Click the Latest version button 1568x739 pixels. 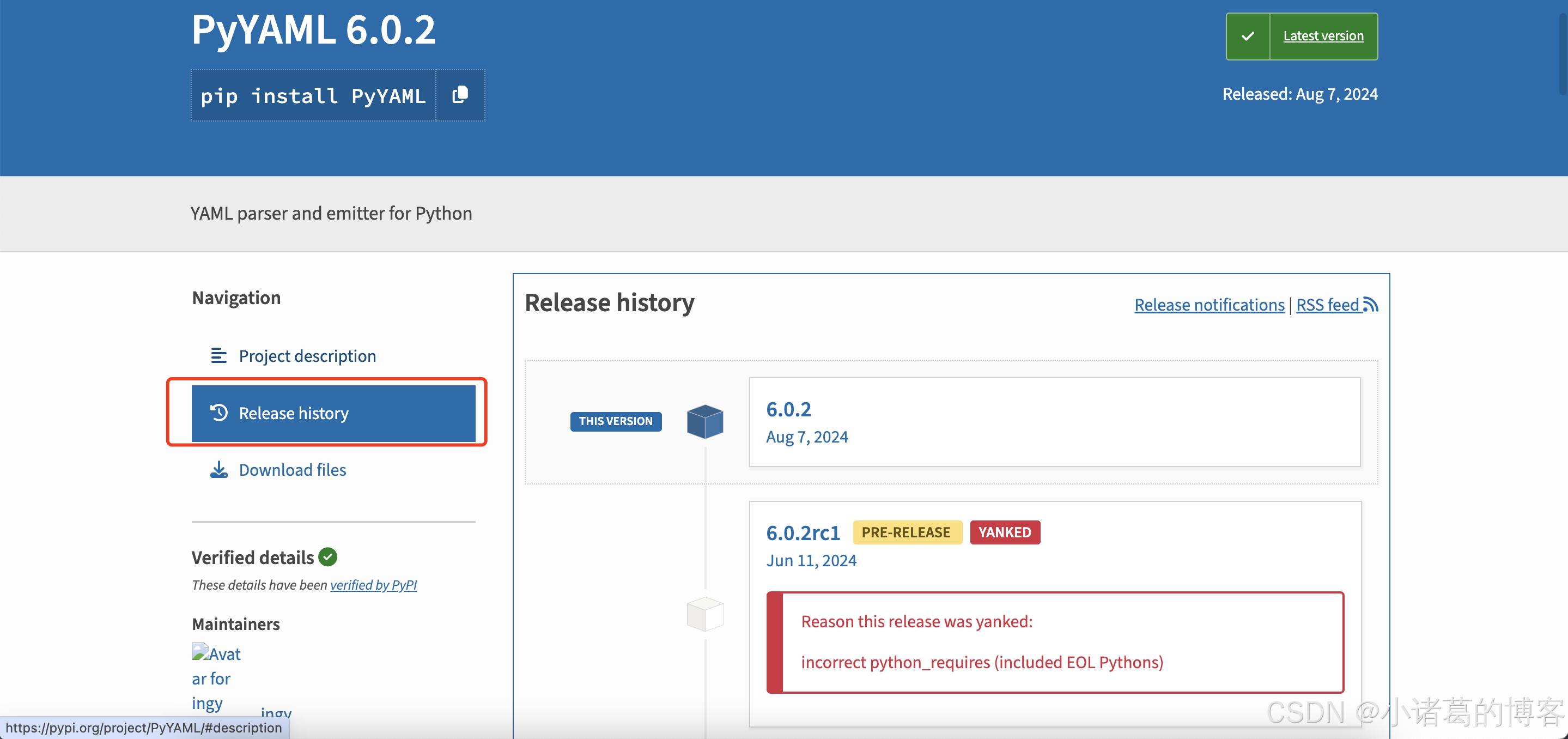click(x=1323, y=37)
